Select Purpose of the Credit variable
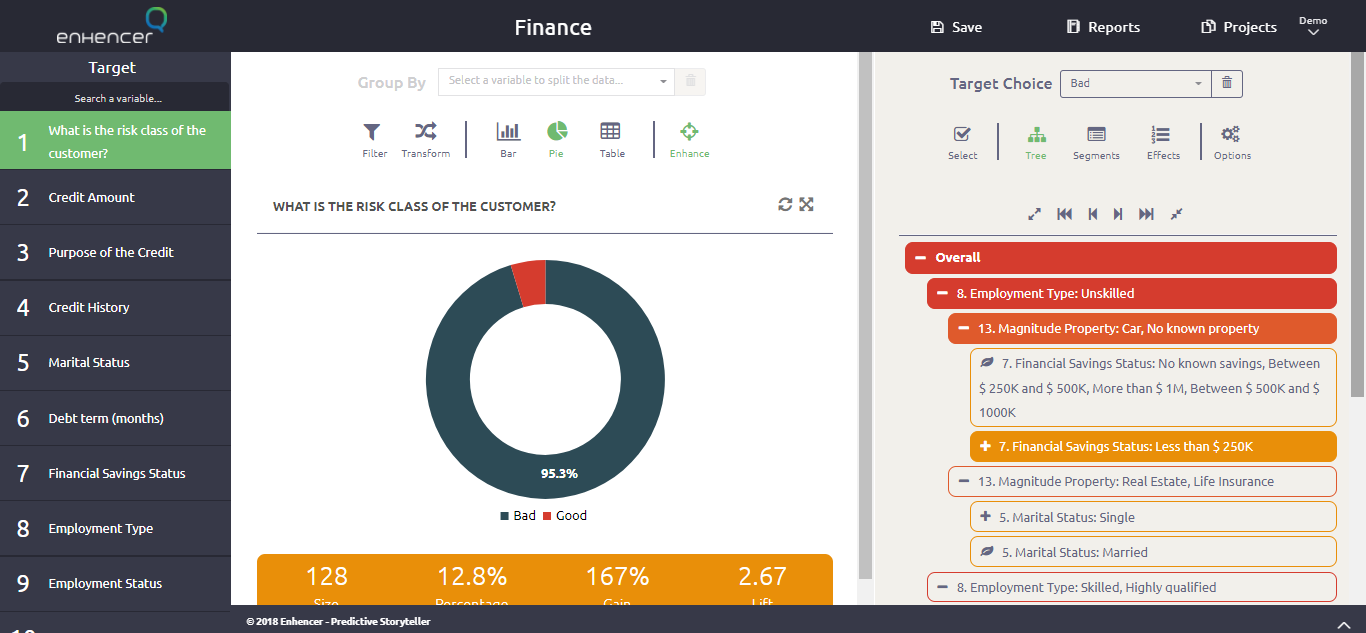The image size is (1366, 633). pyautogui.click(x=115, y=252)
